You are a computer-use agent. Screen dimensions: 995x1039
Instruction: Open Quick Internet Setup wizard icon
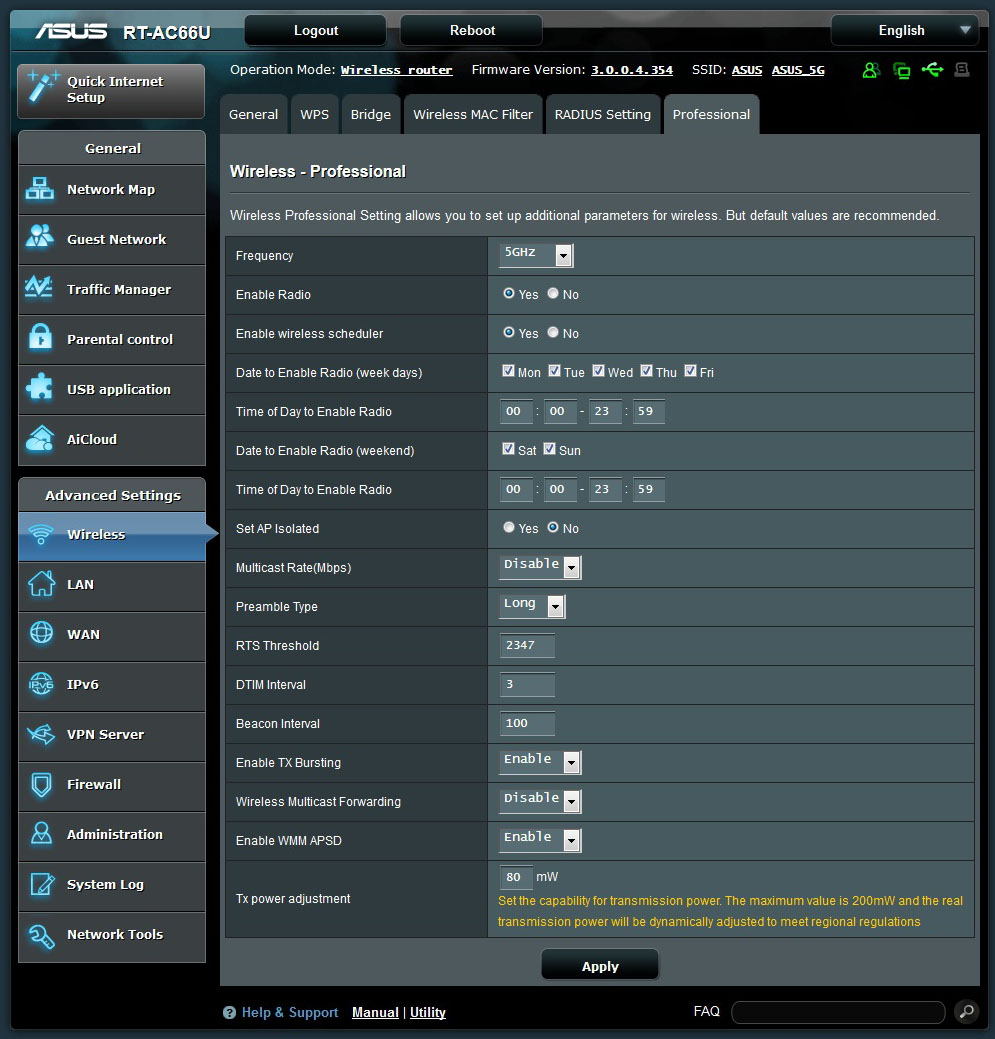click(x=42, y=87)
